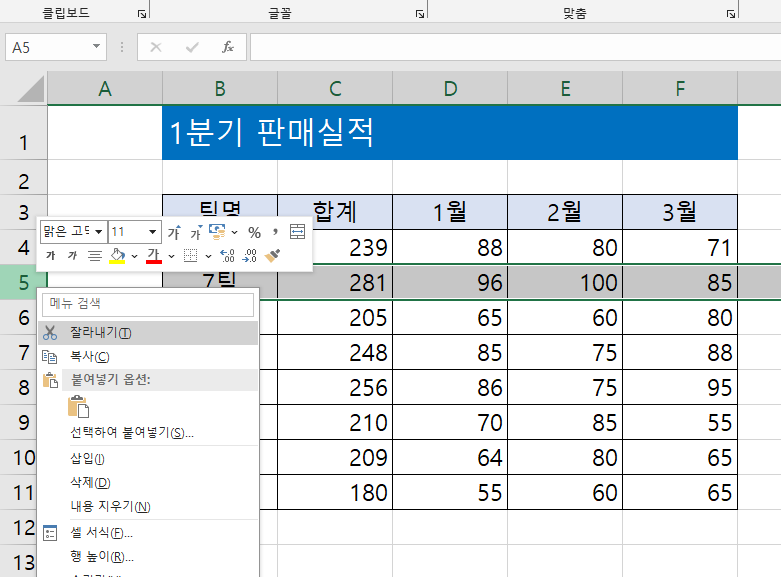This screenshot has height=577, width=781.
Task: Apply percent style format
Action: 255,232
